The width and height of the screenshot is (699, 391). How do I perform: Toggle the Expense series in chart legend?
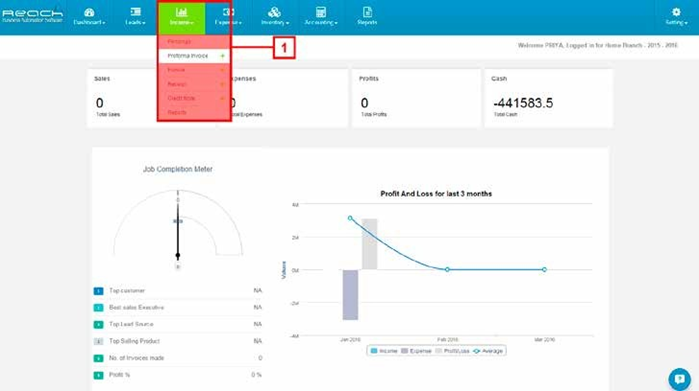click(416, 351)
